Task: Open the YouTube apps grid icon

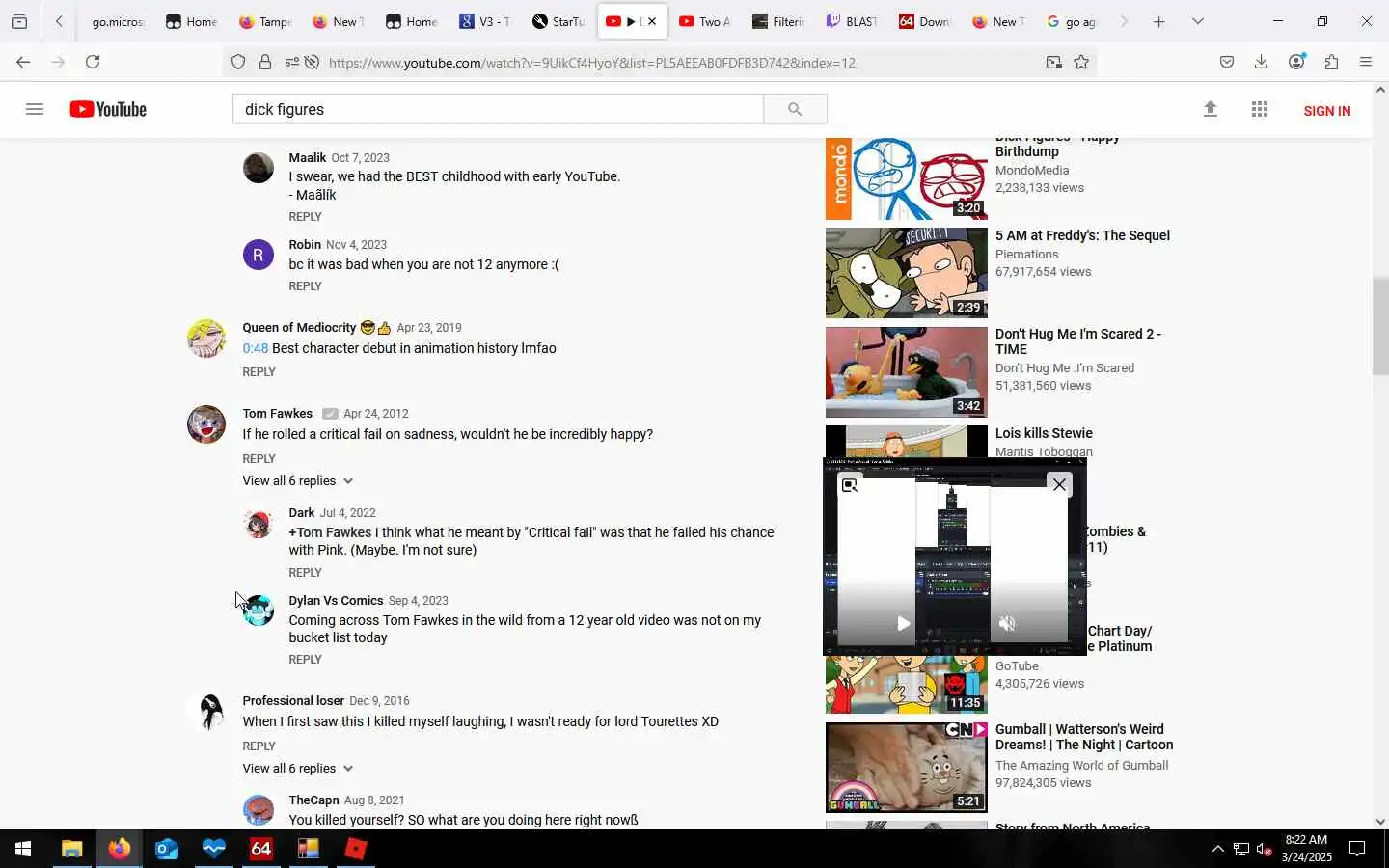Action: (x=1260, y=109)
